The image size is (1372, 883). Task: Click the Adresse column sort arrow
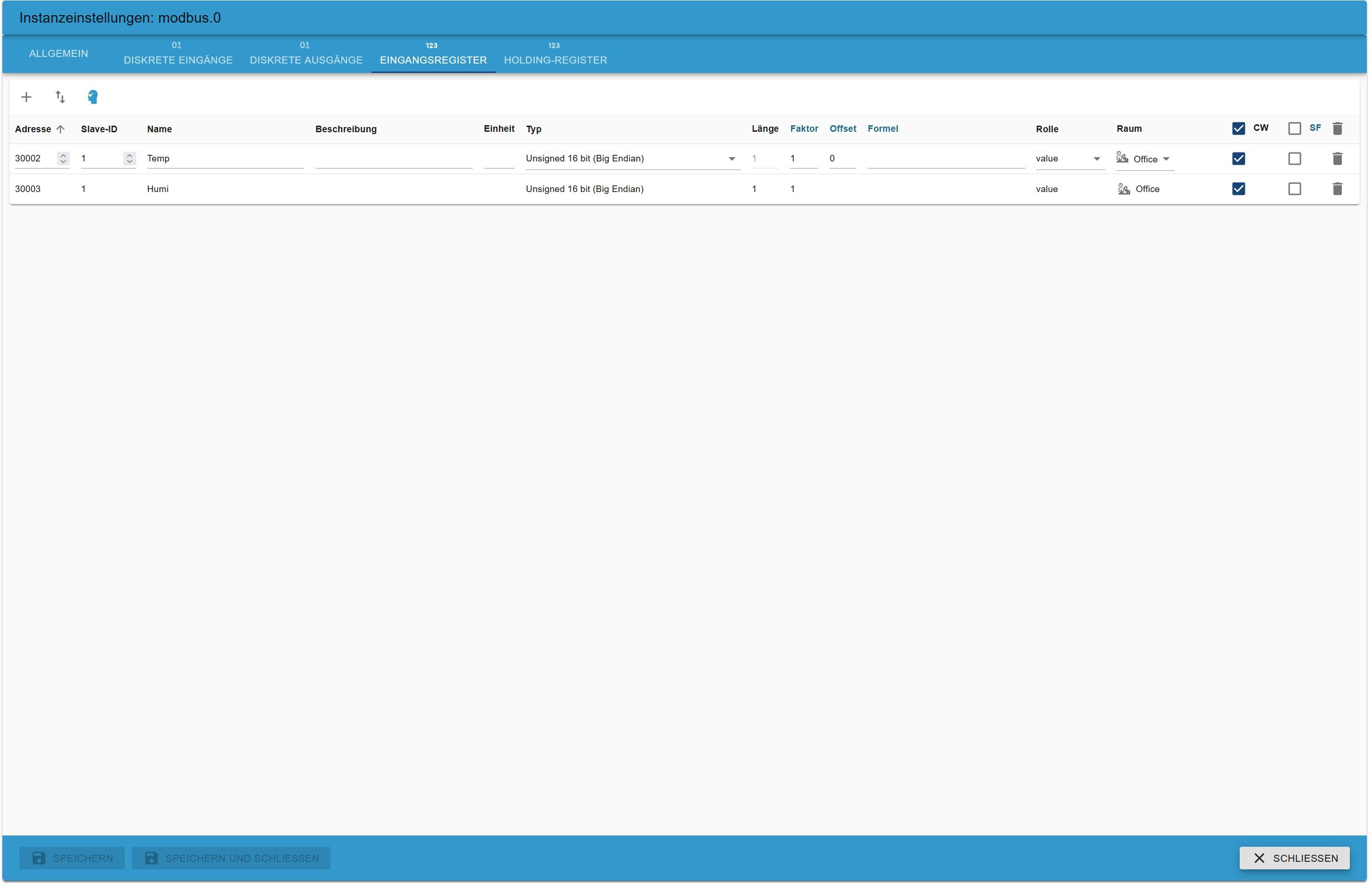(61, 129)
